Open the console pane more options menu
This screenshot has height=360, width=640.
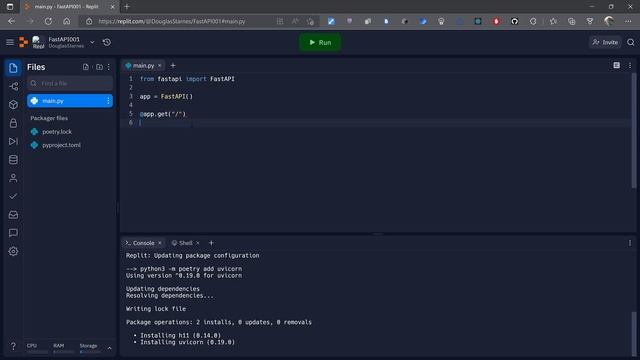[x=630, y=243]
